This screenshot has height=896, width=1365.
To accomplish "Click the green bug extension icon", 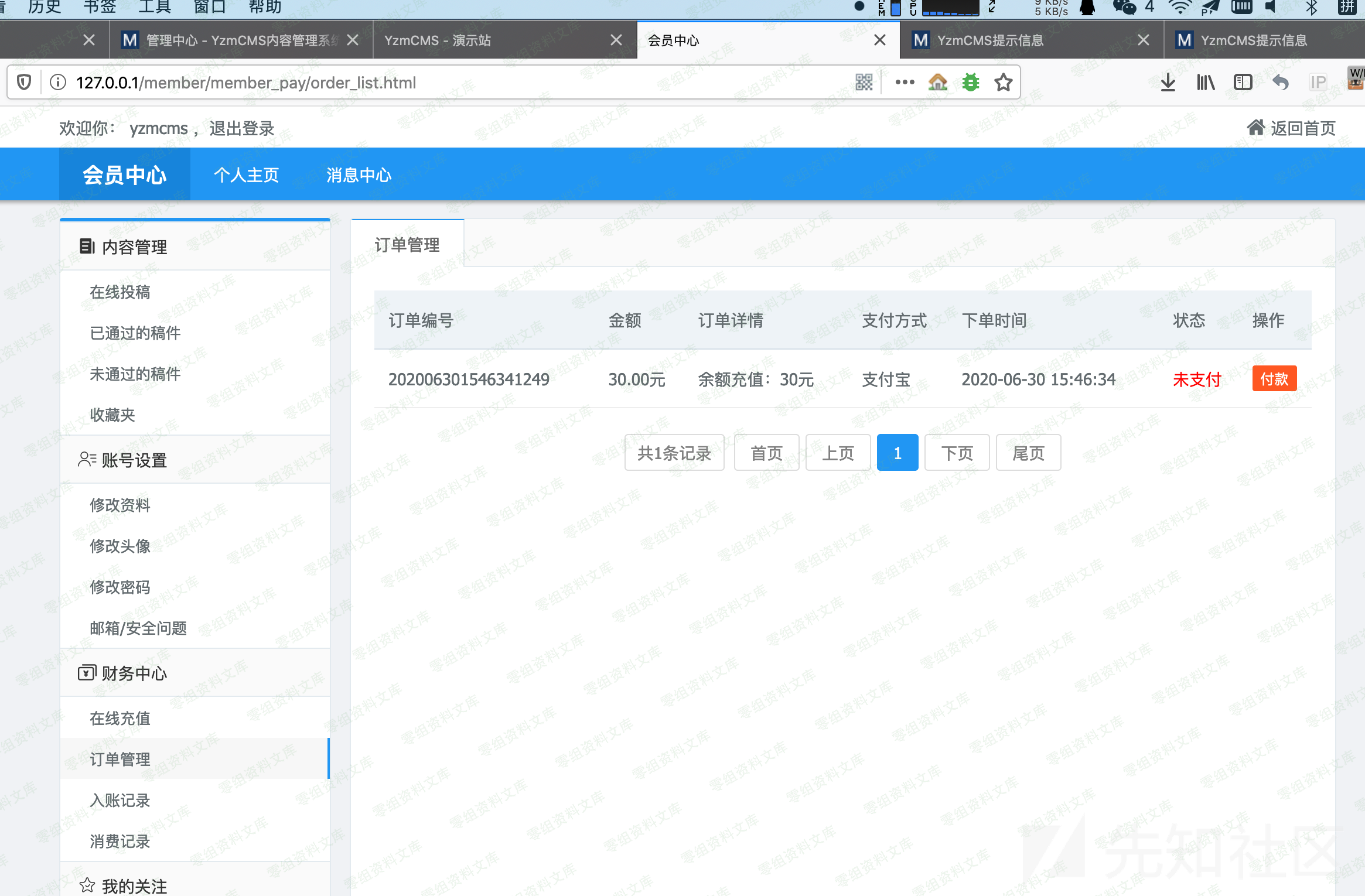I will click(x=971, y=83).
